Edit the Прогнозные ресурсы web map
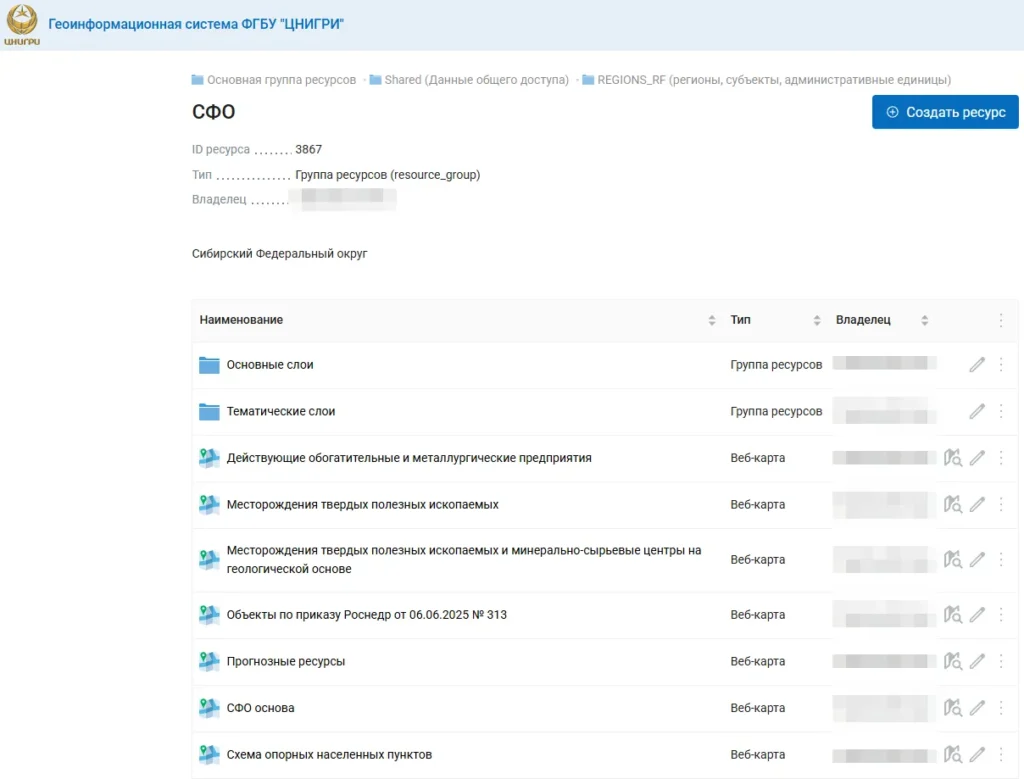Image resolution: width=1024 pixels, height=779 pixels. [977, 661]
